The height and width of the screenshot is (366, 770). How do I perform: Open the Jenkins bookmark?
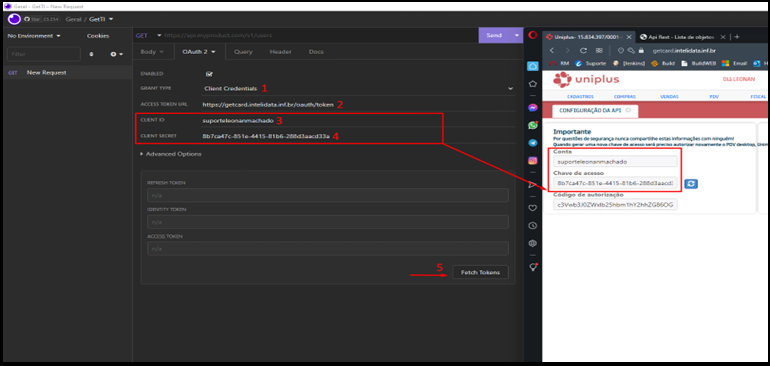tap(630, 63)
